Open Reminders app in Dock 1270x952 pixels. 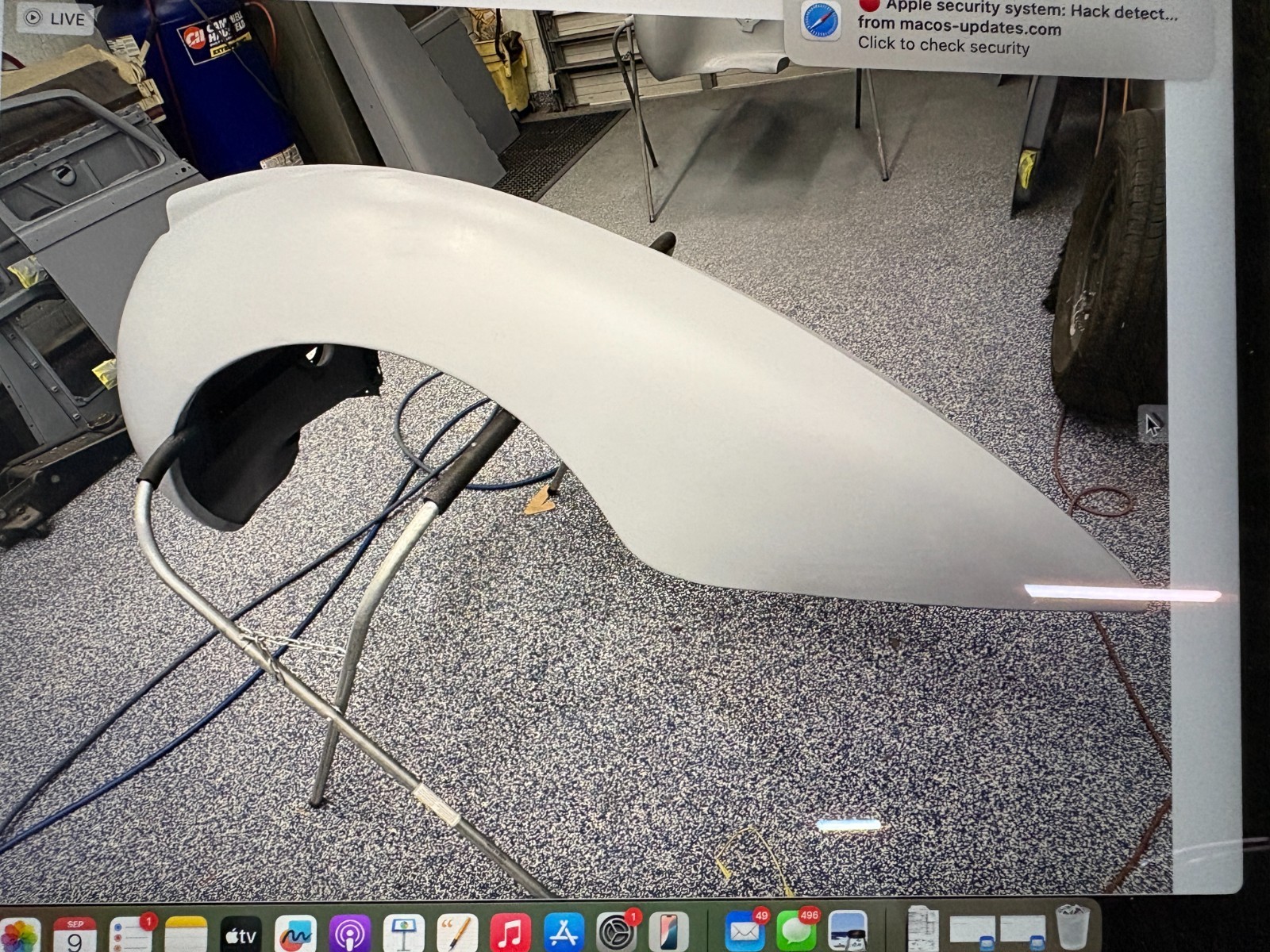(131, 936)
